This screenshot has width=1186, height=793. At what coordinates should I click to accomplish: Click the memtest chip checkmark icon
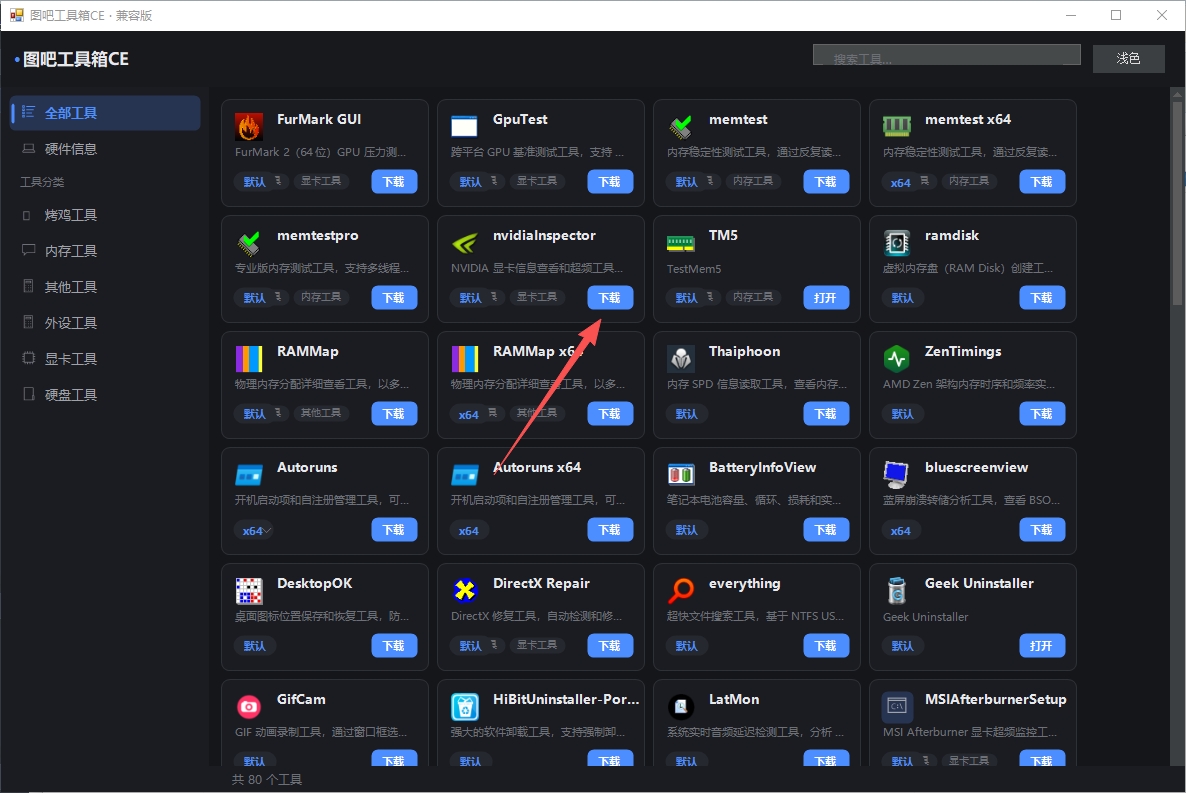tap(680, 126)
